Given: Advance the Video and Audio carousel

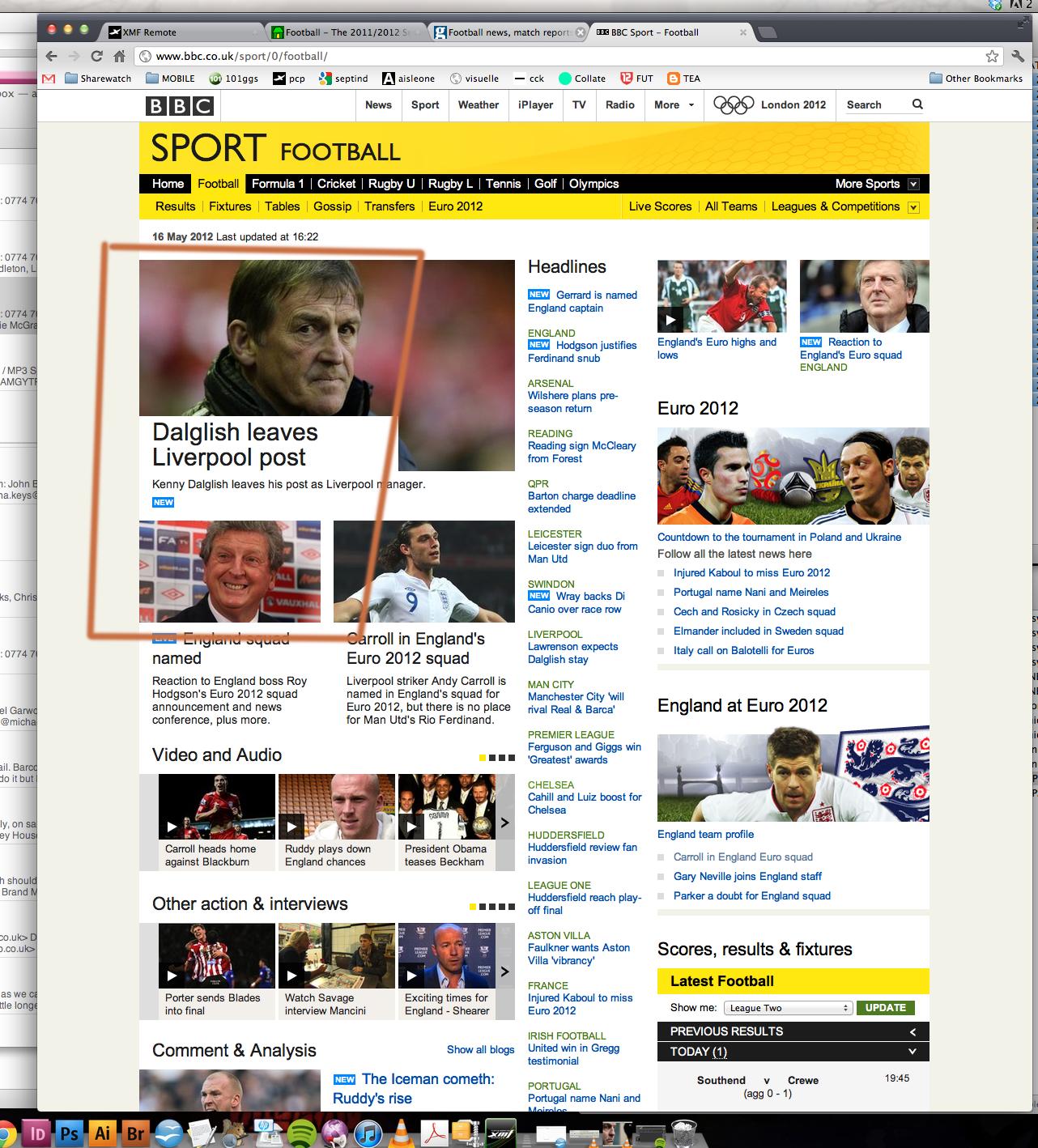Looking at the screenshot, I should tap(504, 823).
